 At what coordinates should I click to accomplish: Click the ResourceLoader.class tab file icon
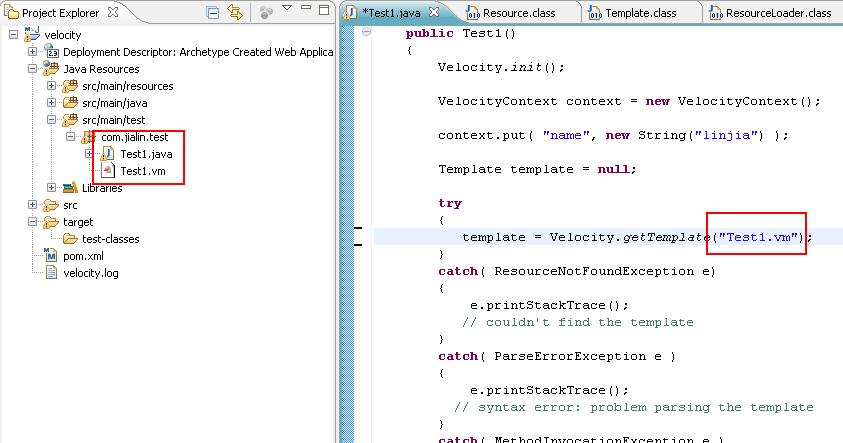[716, 13]
